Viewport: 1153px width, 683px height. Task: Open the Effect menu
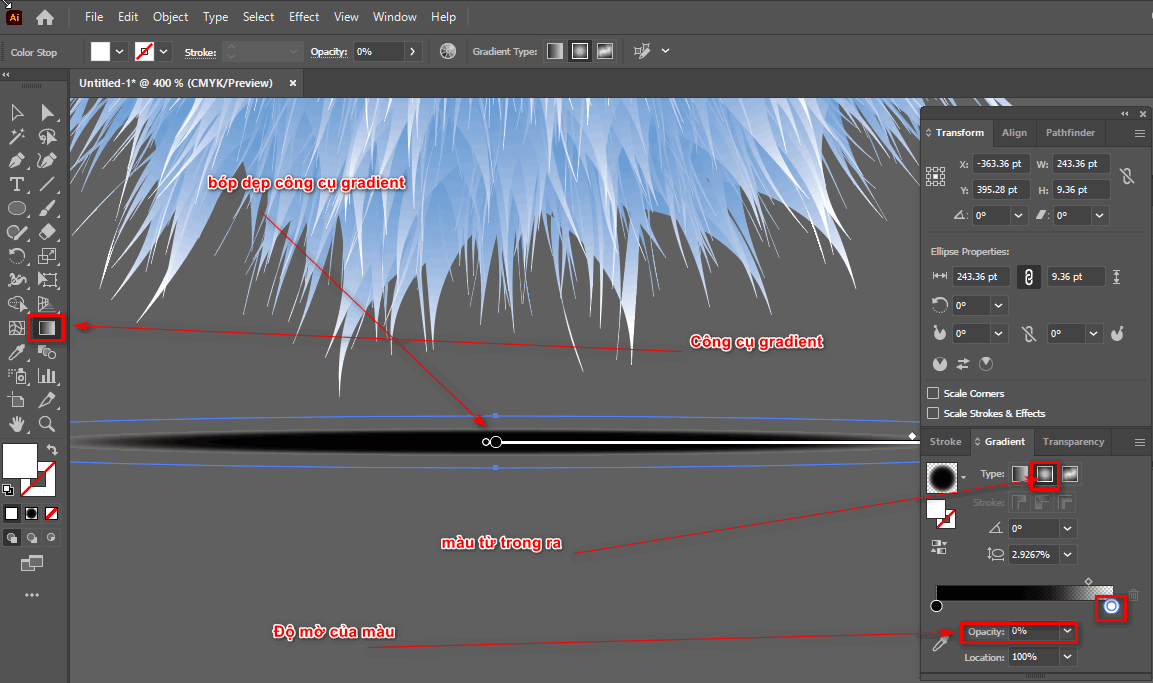(x=304, y=17)
